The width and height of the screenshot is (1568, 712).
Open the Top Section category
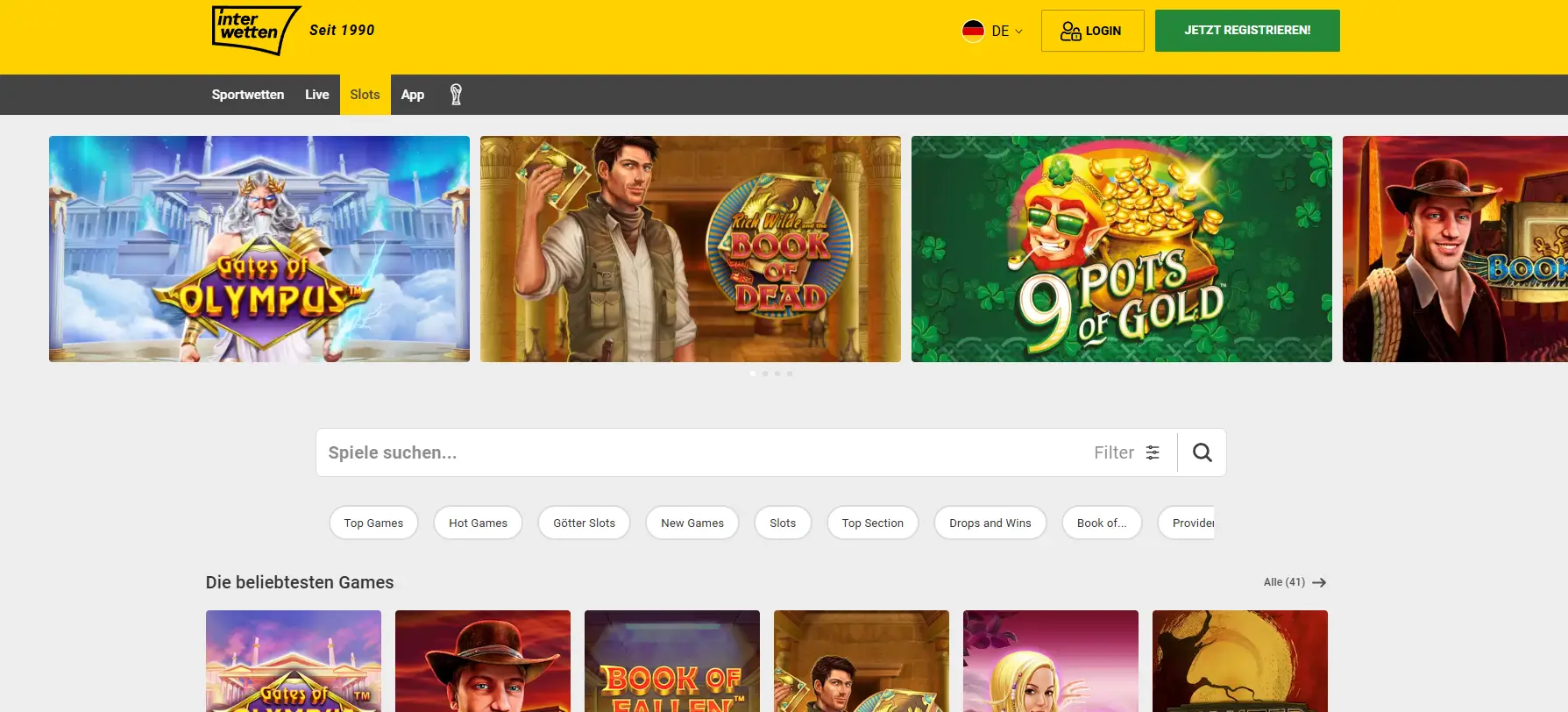pyautogui.click(x=873, y=523)
